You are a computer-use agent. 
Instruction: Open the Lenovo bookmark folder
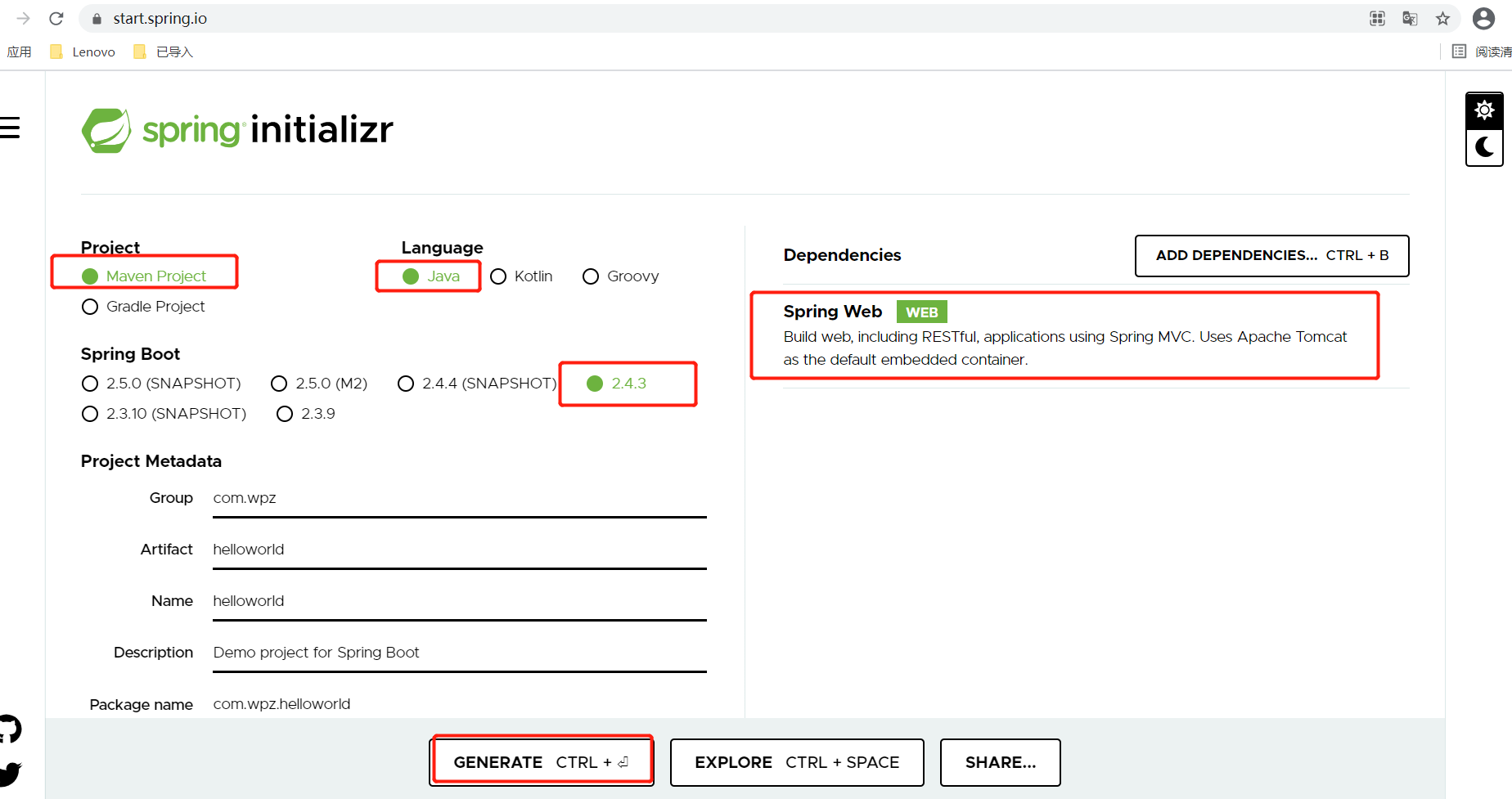[83, 52]
